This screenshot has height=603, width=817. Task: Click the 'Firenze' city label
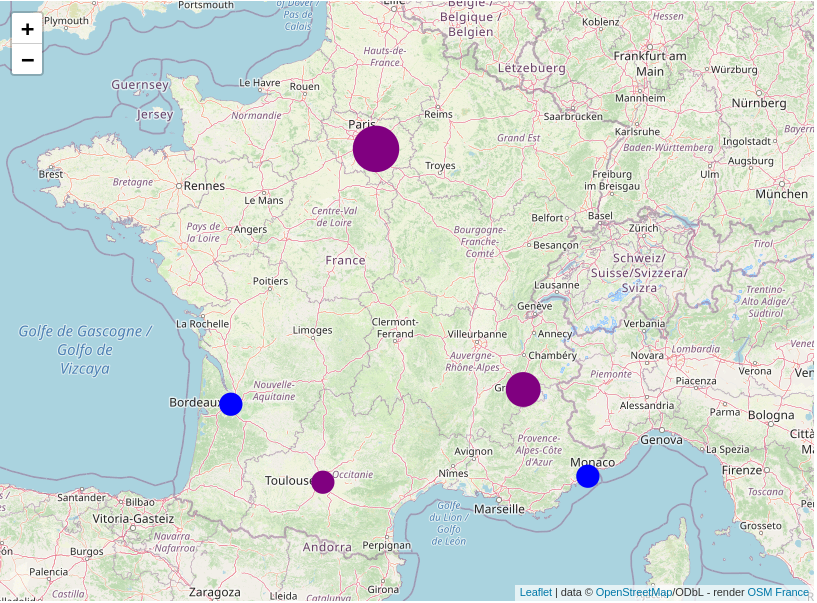[x=742, y=470]
